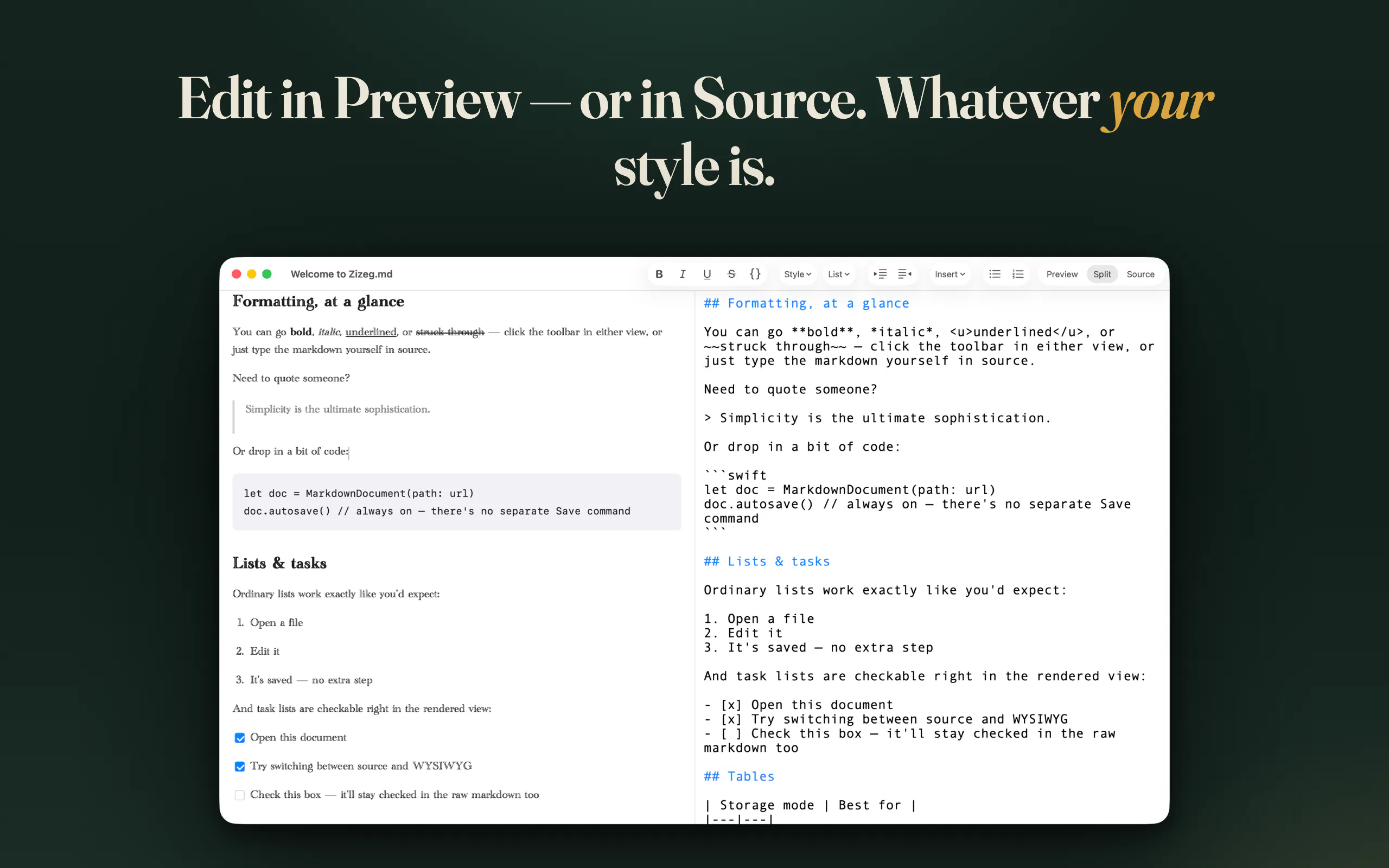Click the 'underlined' word in preview
The image size is (1389, 868).
tap(371, 332)
